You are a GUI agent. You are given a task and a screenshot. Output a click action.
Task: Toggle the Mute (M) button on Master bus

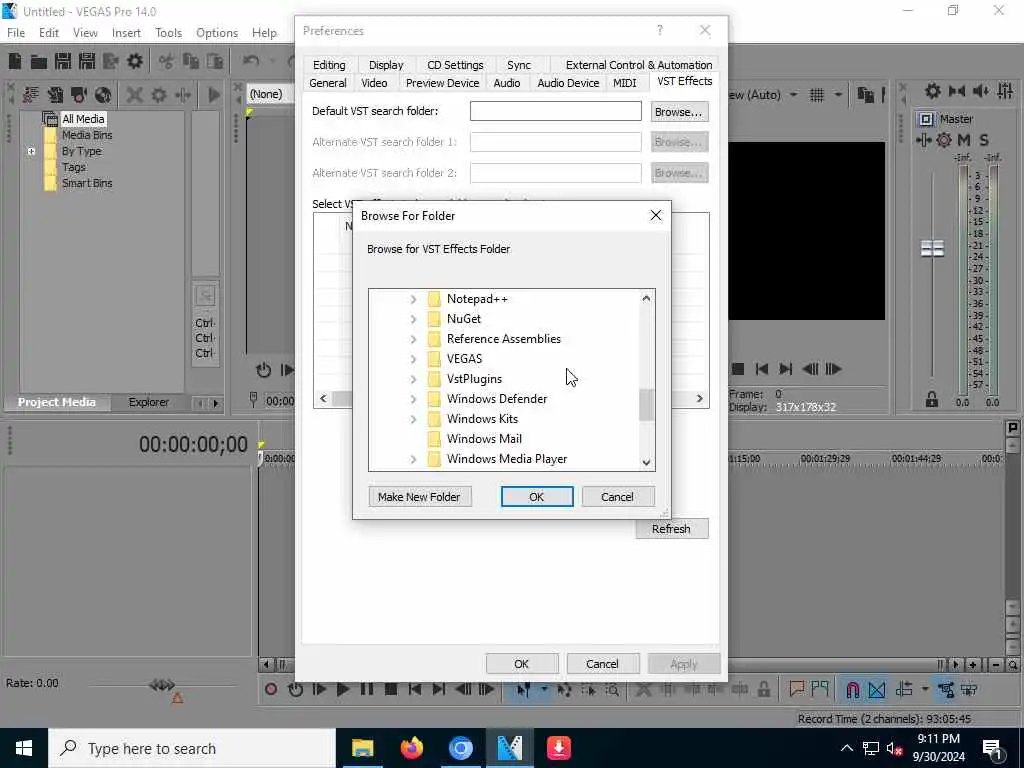(x=964, y=140)
